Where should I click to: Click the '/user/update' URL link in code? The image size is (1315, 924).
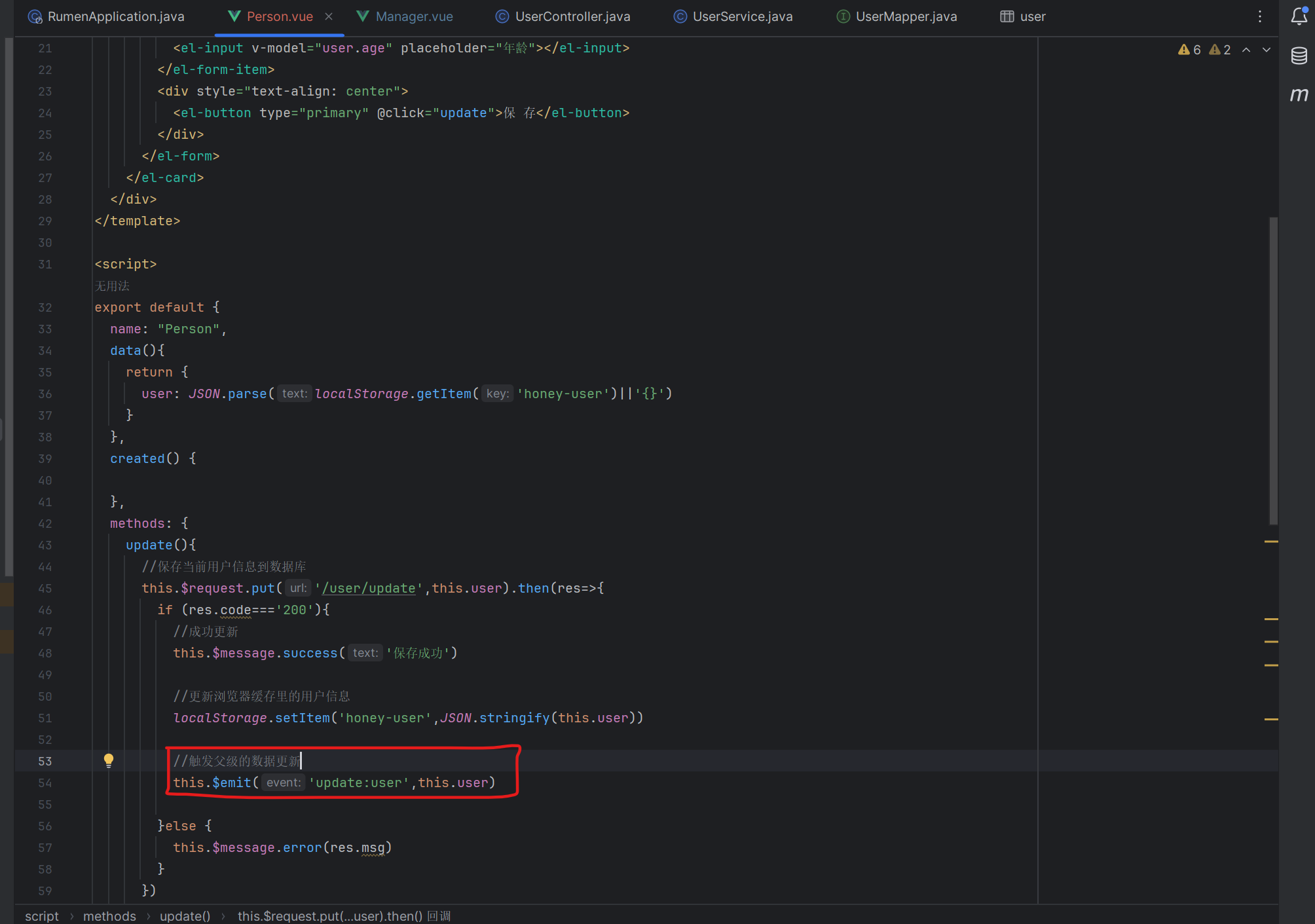point(369,588)
